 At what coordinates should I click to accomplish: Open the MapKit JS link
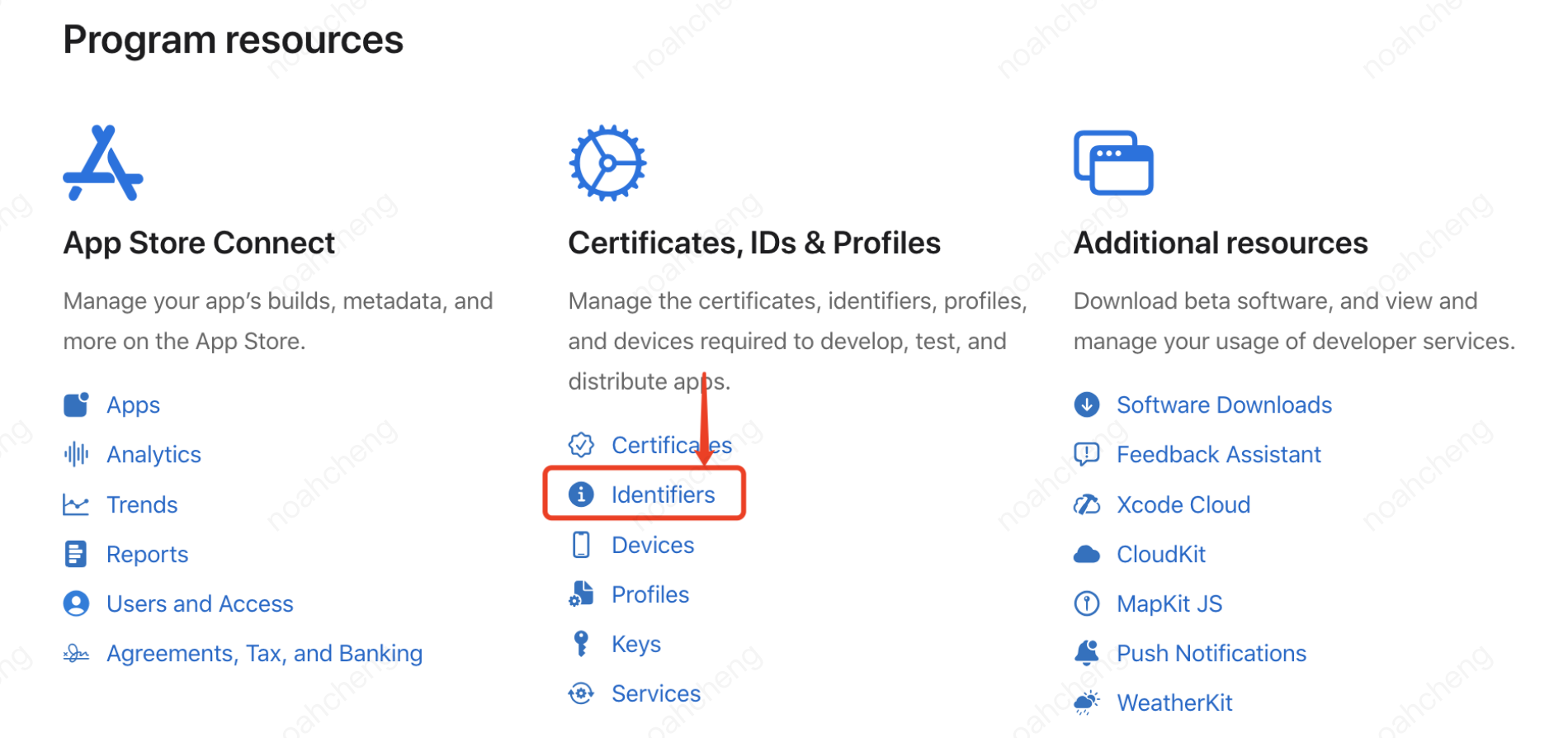[1169, 604]
